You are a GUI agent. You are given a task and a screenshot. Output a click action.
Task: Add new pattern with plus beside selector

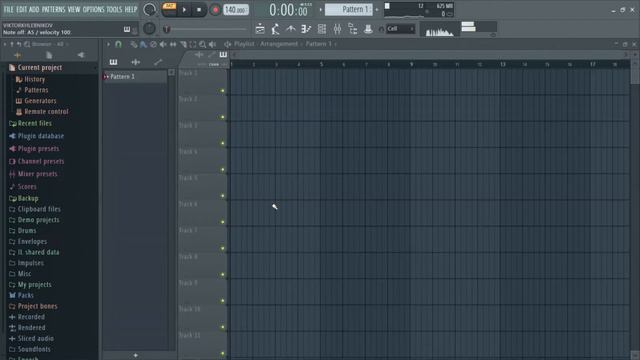coord(376,9)
